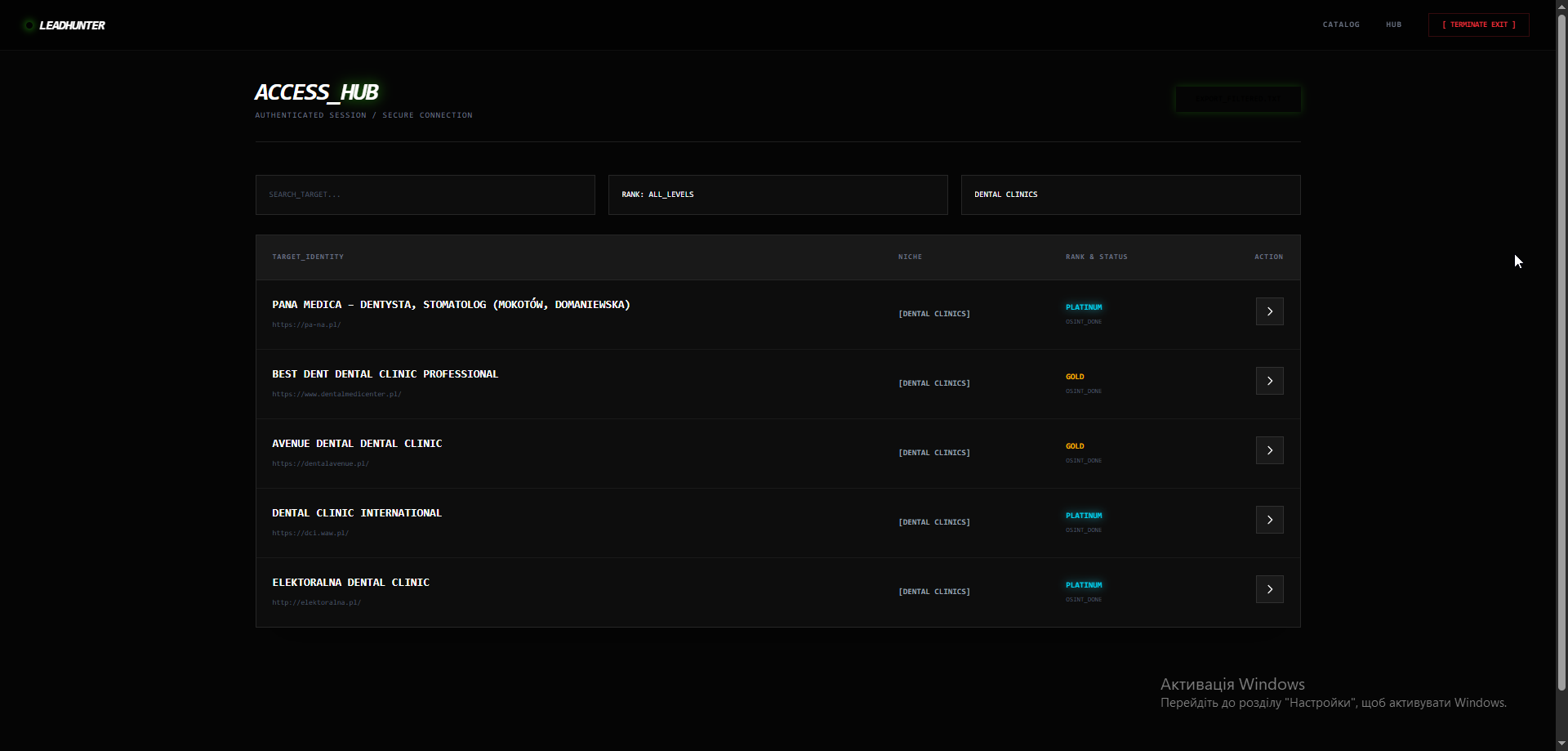Open the Best Dent row arrow
The width and height of the screenshot is (1568, 751).
pyautogui.click(x=1269, y=381)
